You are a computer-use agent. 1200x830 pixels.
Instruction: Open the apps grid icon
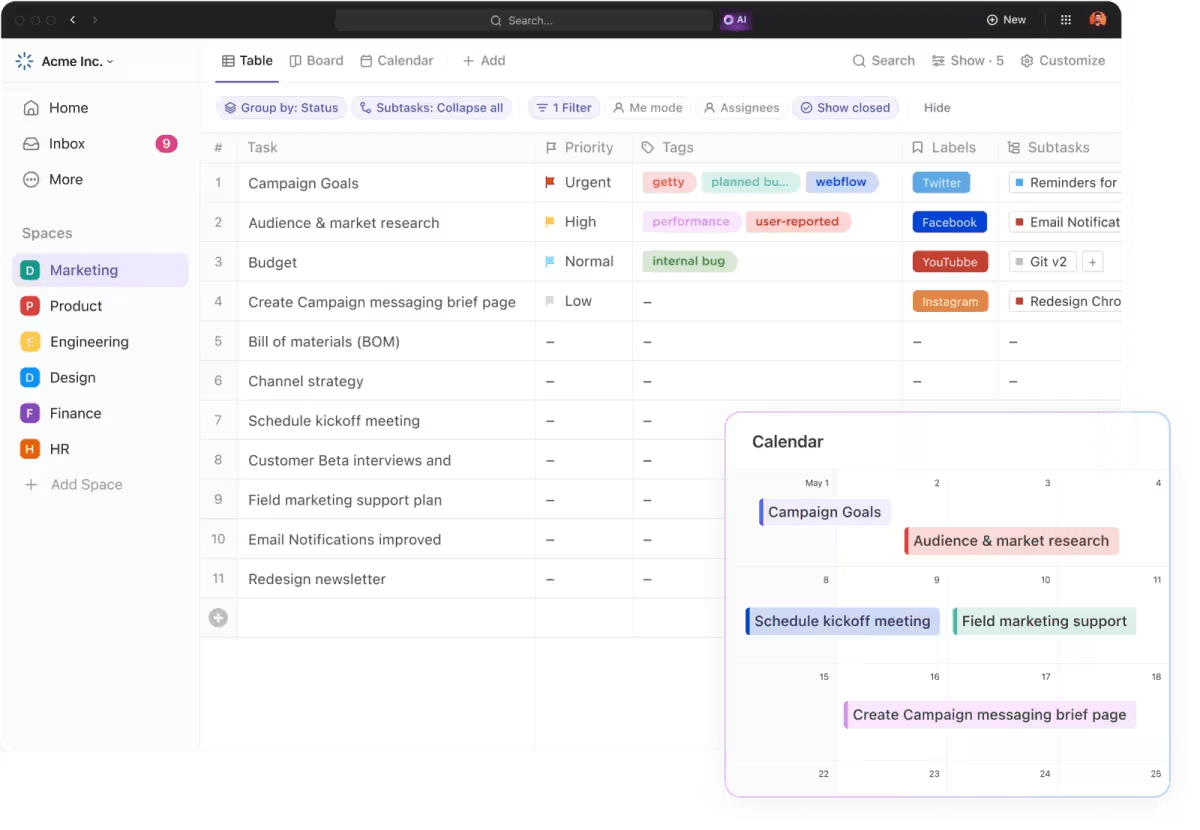coord(1066,20)
